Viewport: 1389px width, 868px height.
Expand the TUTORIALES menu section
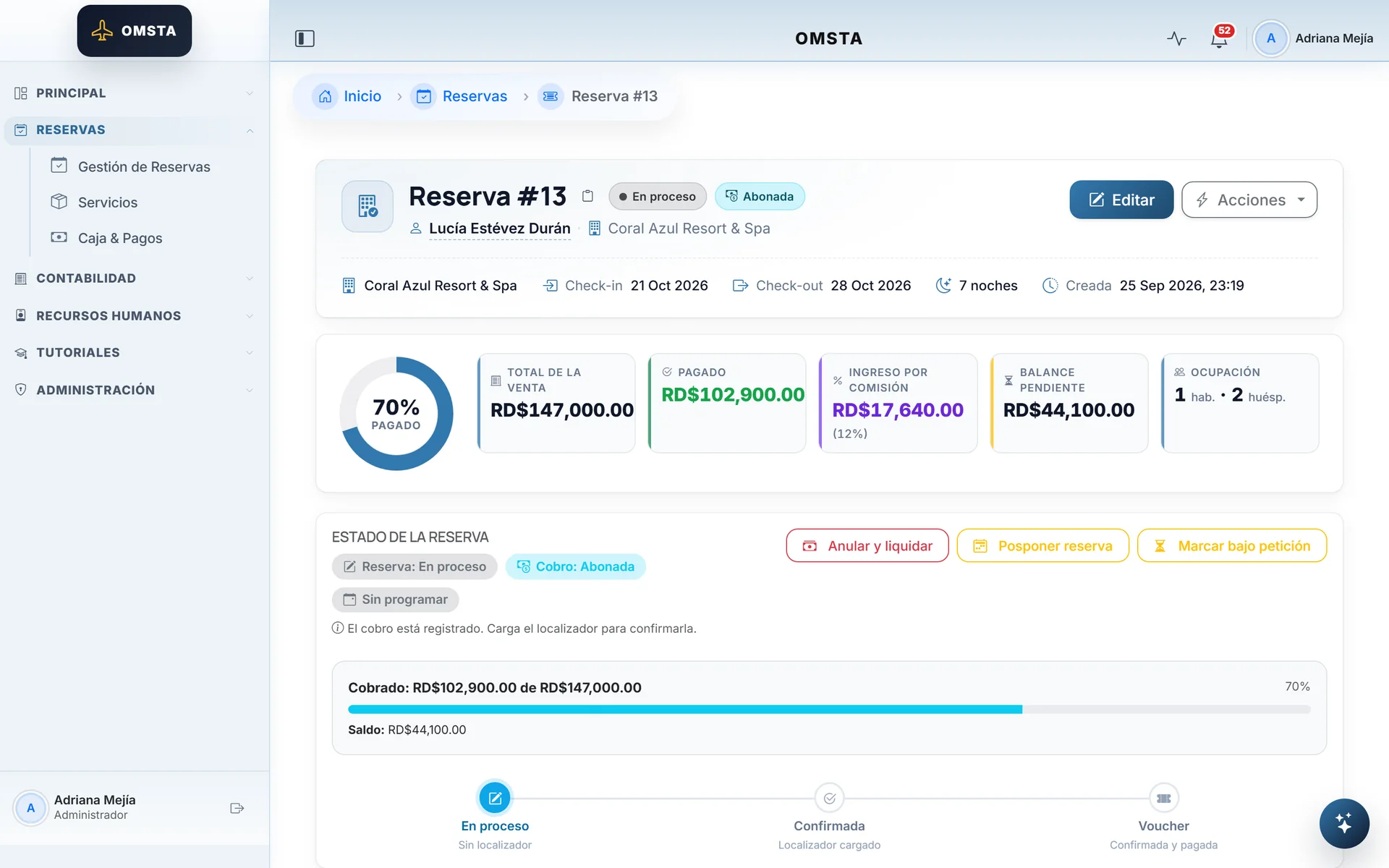[x=135, y=353]
